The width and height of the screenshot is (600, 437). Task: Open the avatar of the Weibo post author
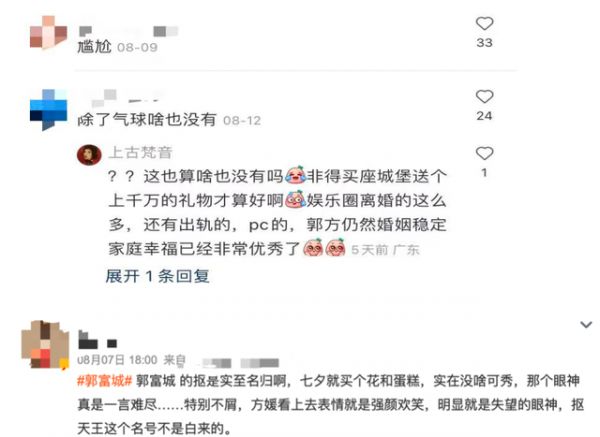pos(45,344)
